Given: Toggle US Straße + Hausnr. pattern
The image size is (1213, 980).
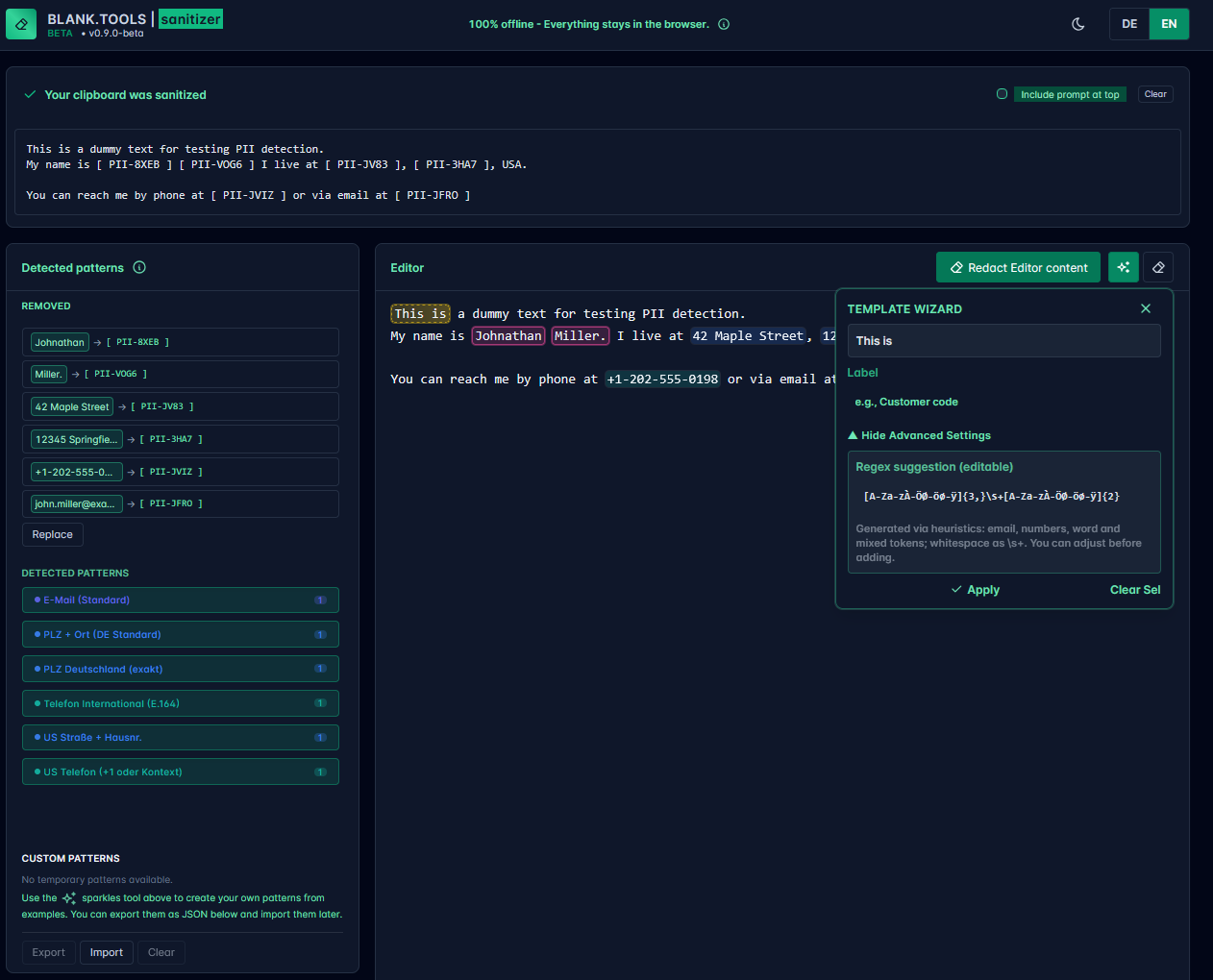Looking at the screenshot, I should click(181, 738).
